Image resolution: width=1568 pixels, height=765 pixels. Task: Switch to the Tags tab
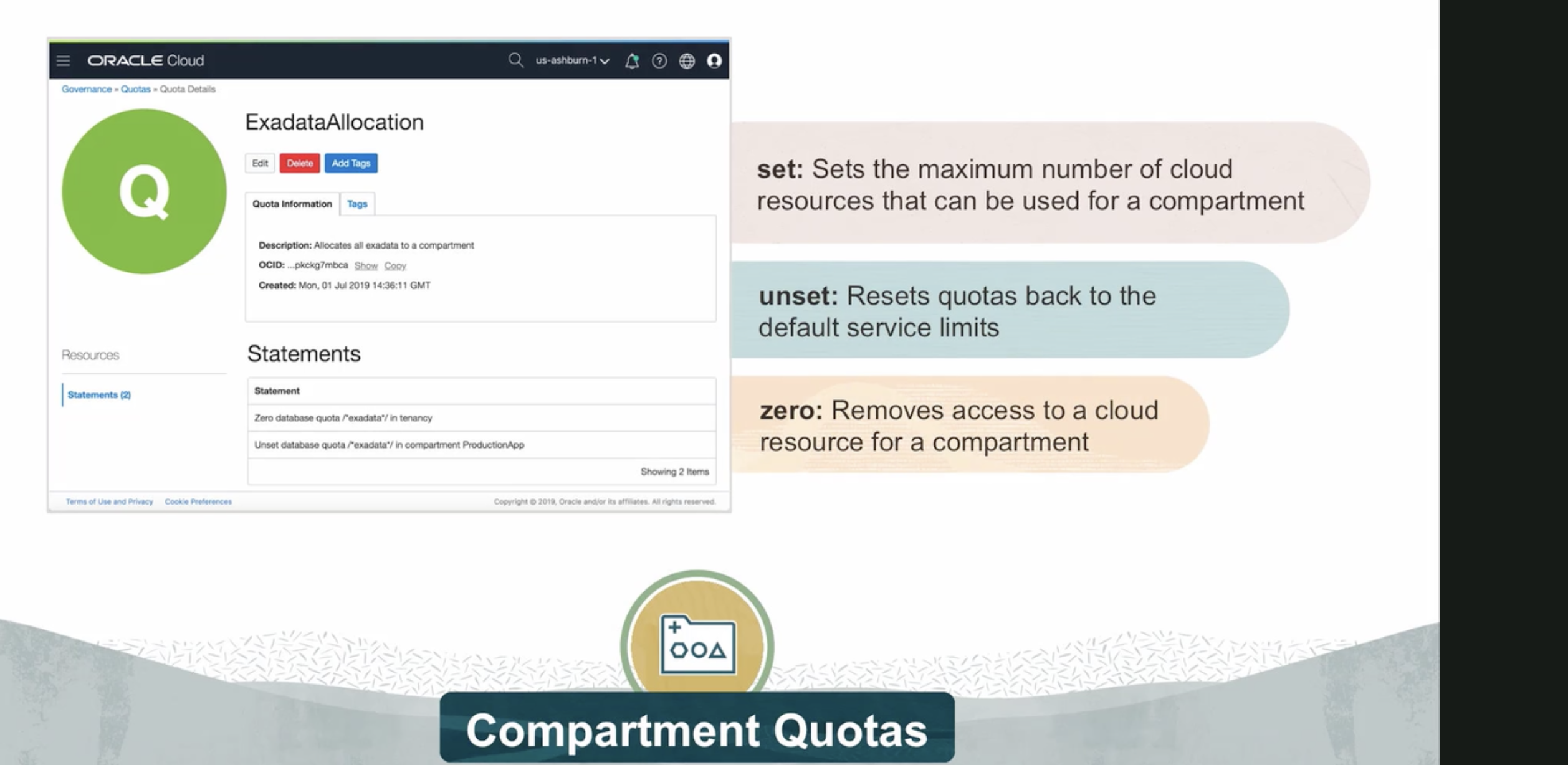point(357,204)
